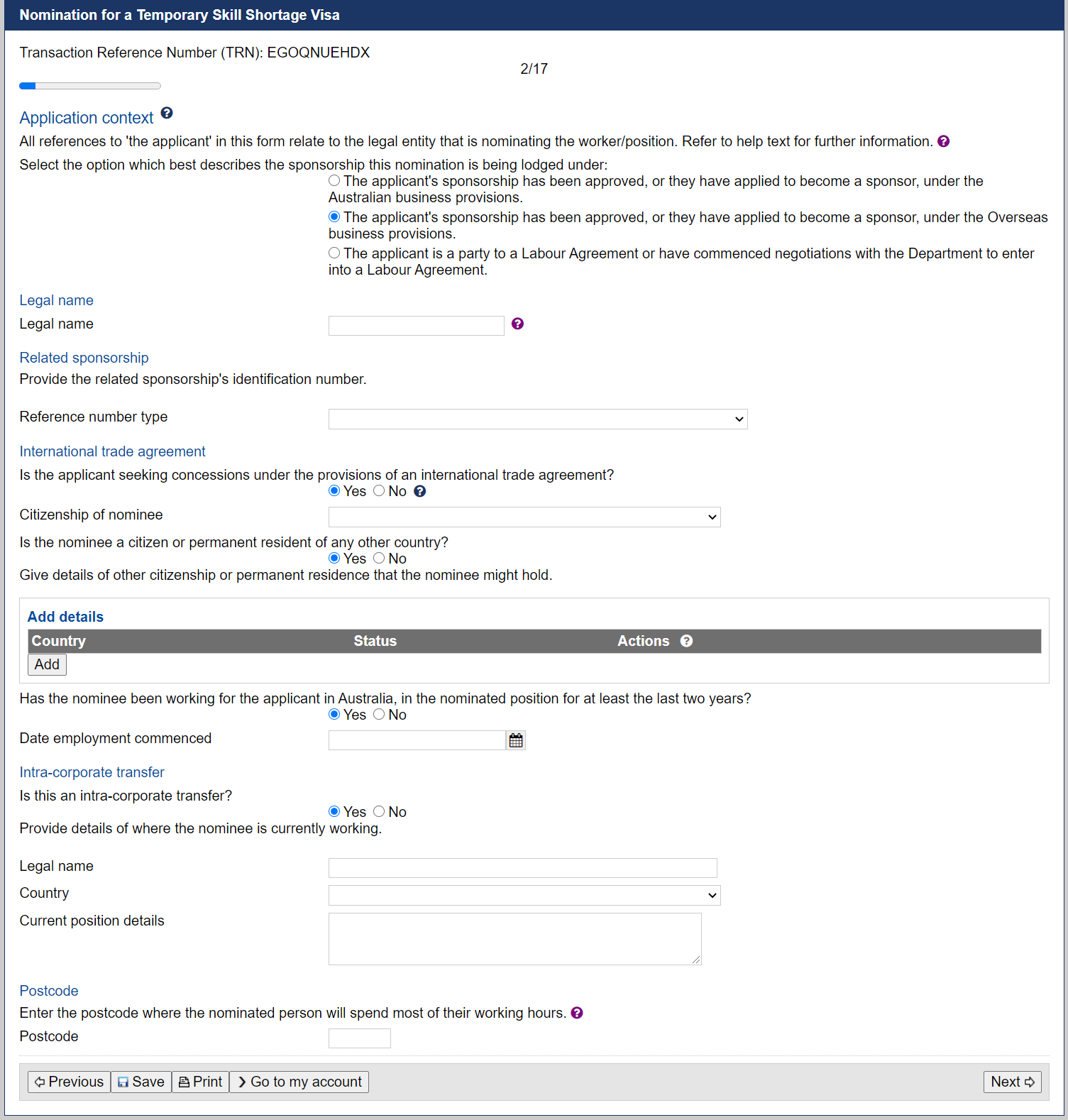Select Labour Agreement sponsorship radio option
Image resolution: width=1068 pixels, height=1120 pixels.
coord(334,253)
